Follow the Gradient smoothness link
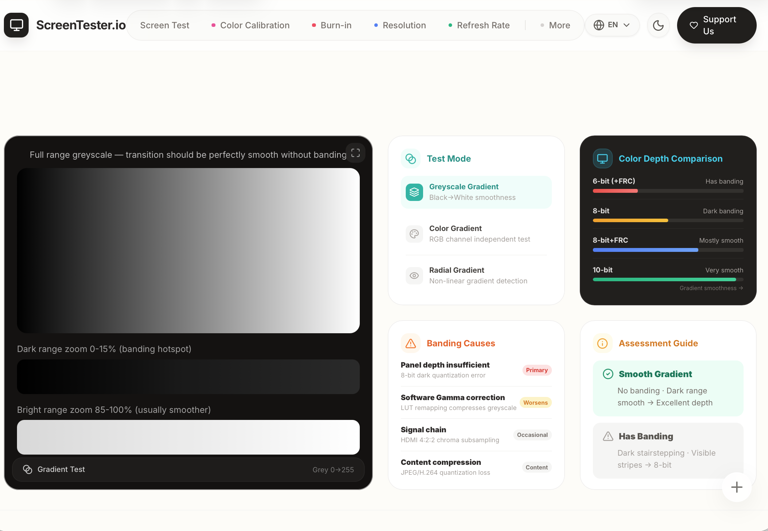The image size is (768, 531). pyautogui.click(x=711, y=288)
